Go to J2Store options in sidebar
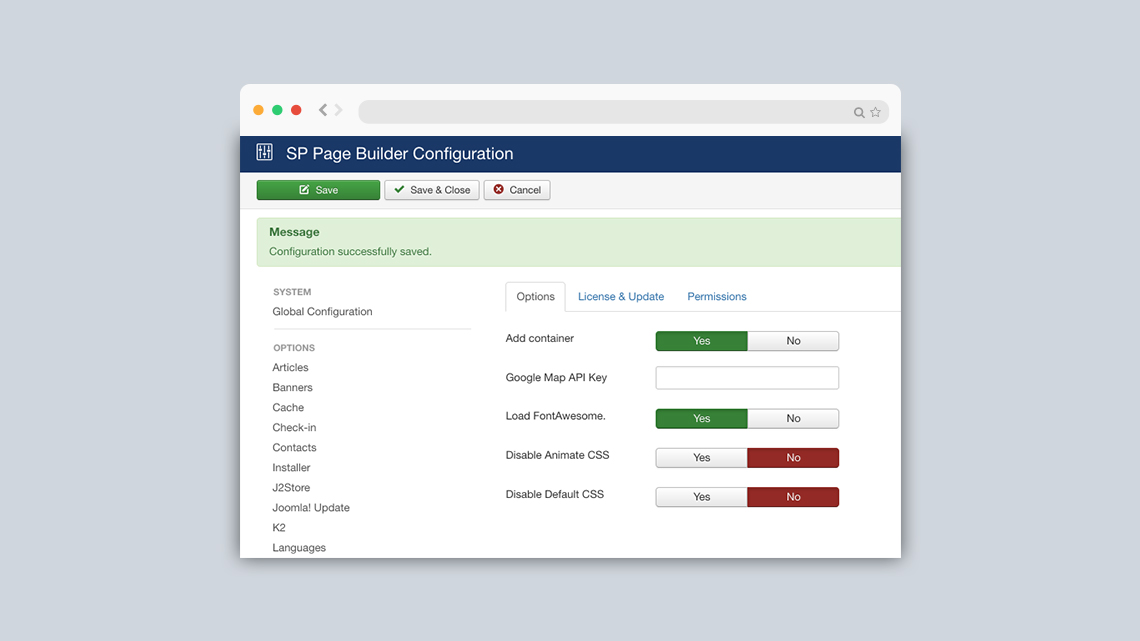The height and width of the screenshot is (641, 1140). tap(291, 488)
